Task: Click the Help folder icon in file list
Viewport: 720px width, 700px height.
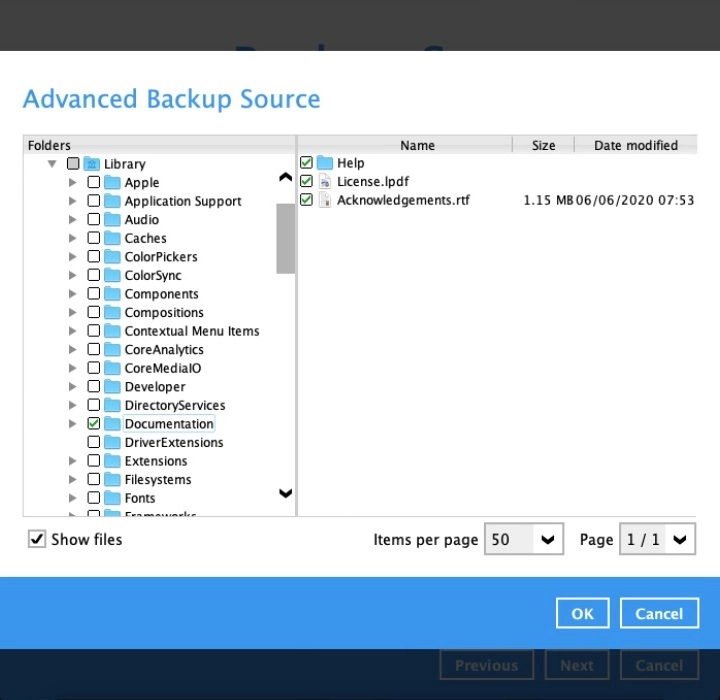Action: tap(325, 163)
